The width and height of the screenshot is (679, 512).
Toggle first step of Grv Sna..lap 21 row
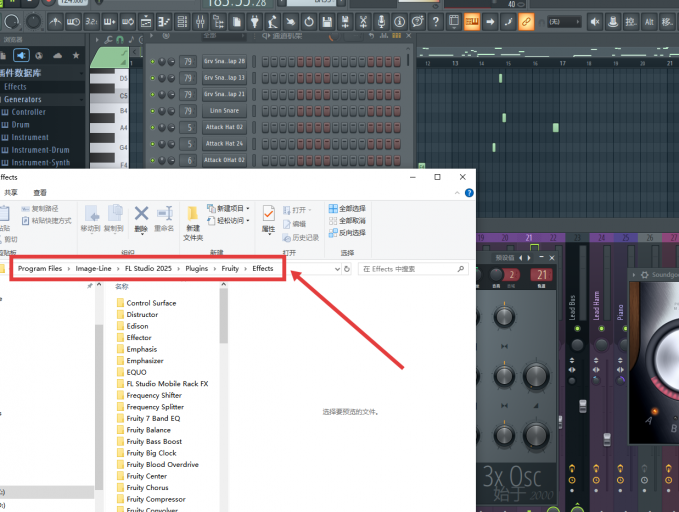pyautogui.click(x=265, y=94)
